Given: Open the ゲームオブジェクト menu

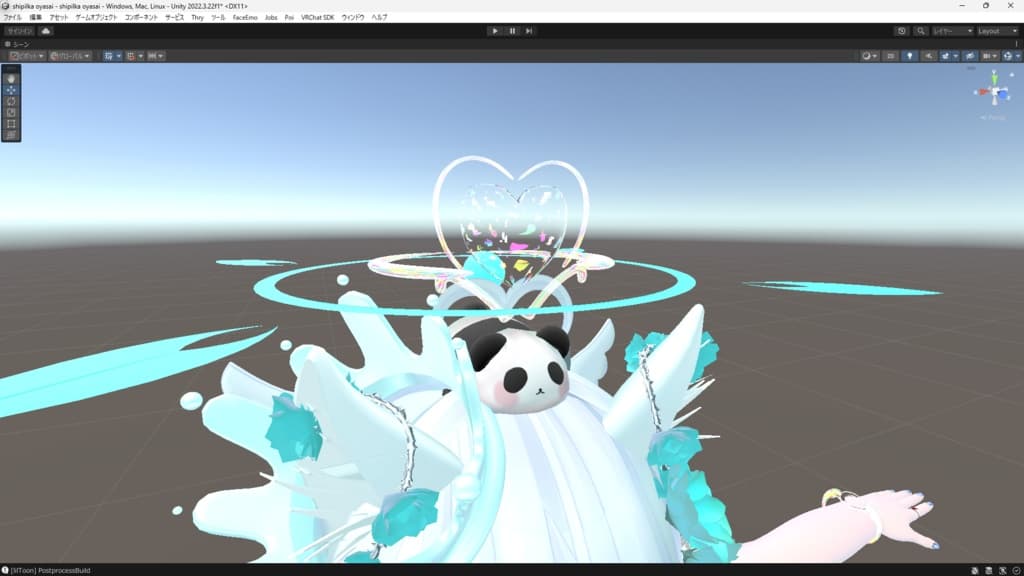Looking at the screenshot, I should (x=96, y=18).
